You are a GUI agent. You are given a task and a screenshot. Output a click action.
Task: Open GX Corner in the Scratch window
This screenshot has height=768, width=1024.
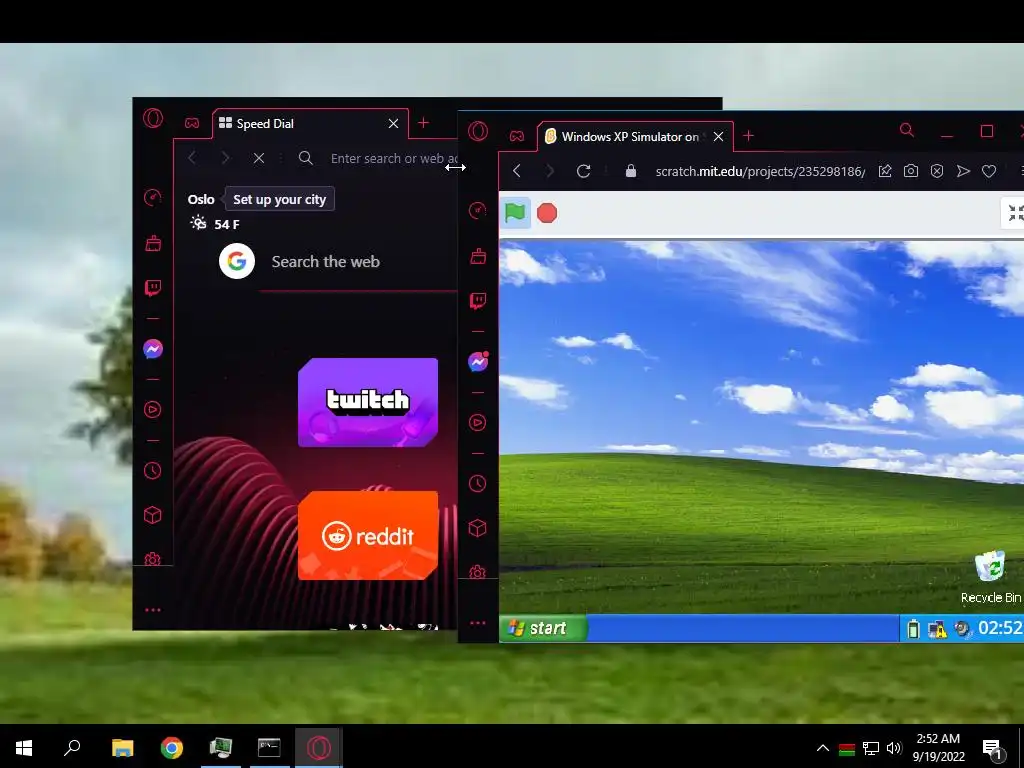[517, 136]
